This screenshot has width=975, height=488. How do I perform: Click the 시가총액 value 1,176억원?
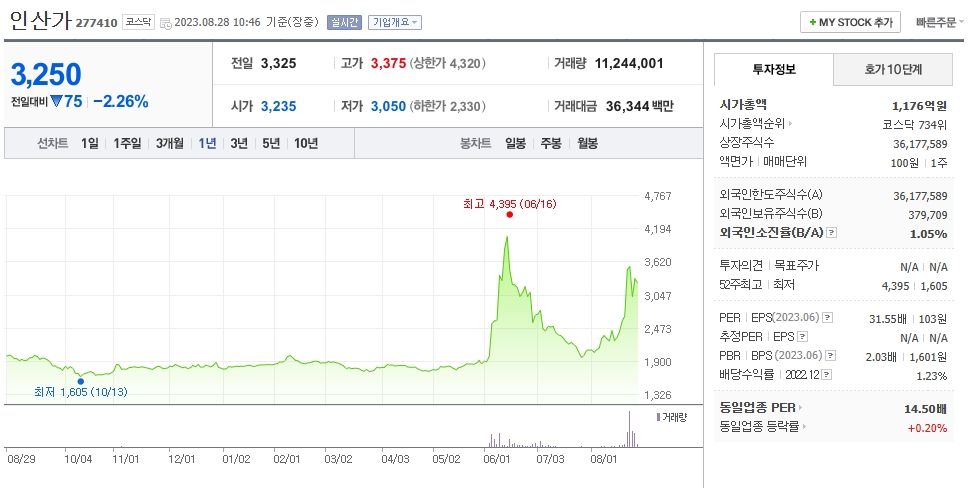(x=920, y=106)
